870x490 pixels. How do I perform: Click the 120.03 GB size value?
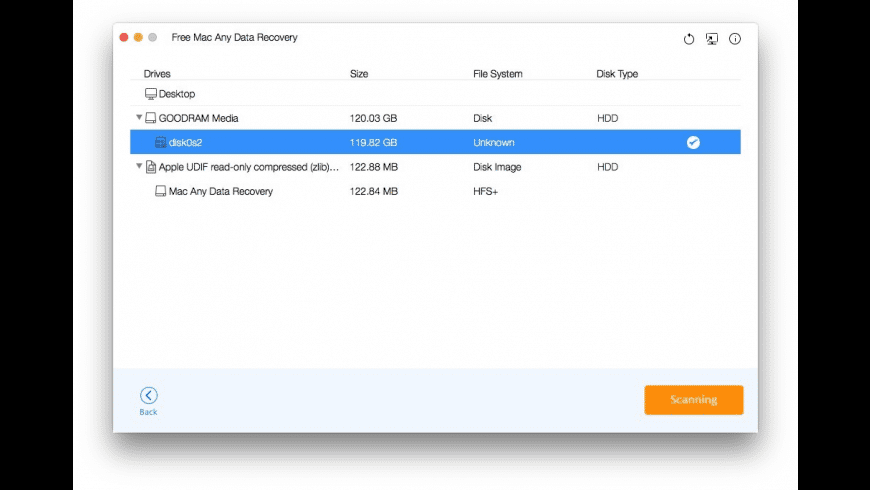pyautogui.click(x=373, y=118)
